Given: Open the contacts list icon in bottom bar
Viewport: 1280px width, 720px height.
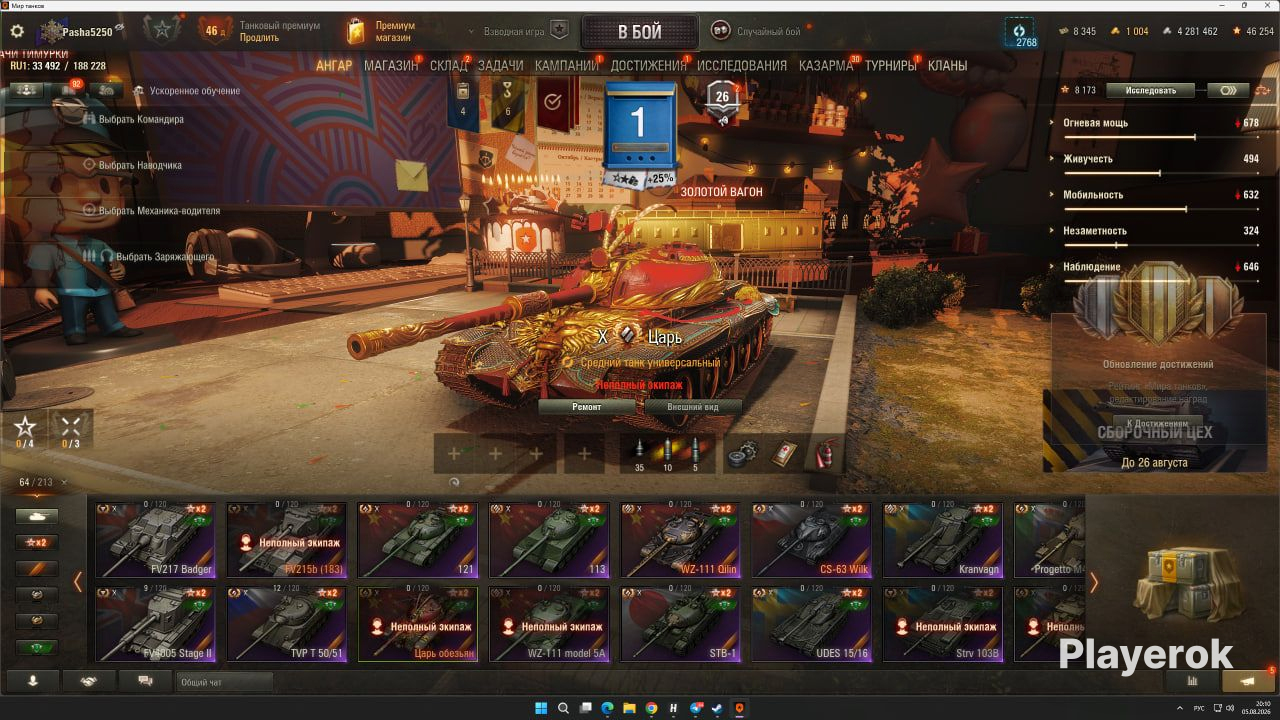Looking at the screenshot, I should point(33,681).
